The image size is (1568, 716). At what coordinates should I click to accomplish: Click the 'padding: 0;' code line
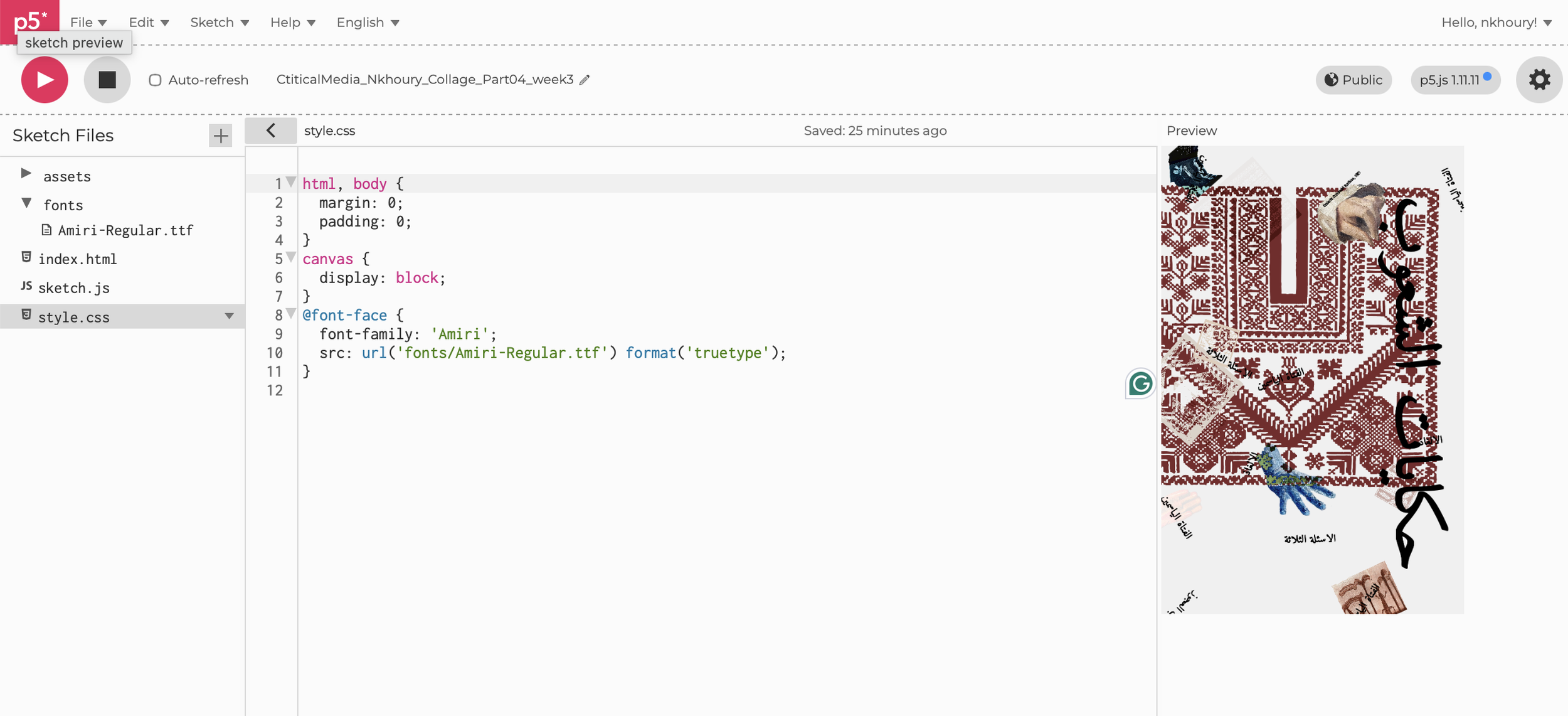click(x=365, y=222)
